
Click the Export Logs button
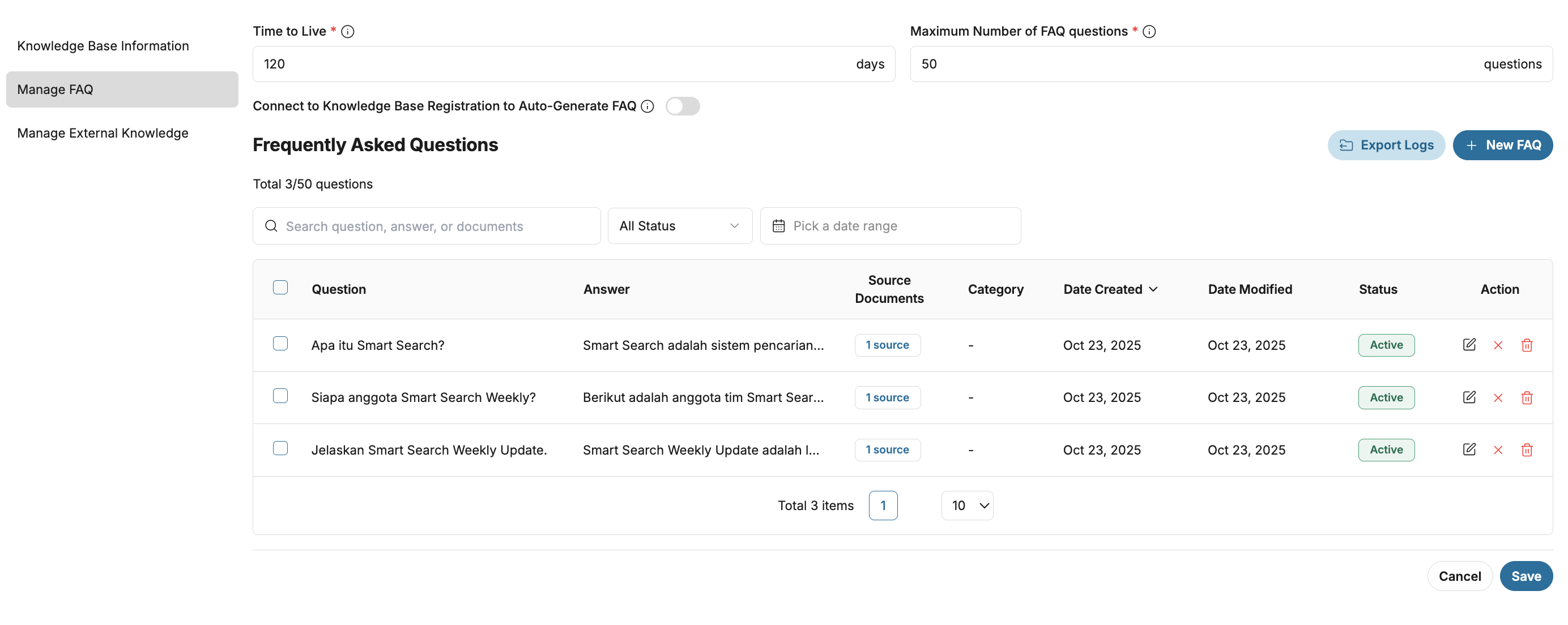click(x=1386, y=145)
